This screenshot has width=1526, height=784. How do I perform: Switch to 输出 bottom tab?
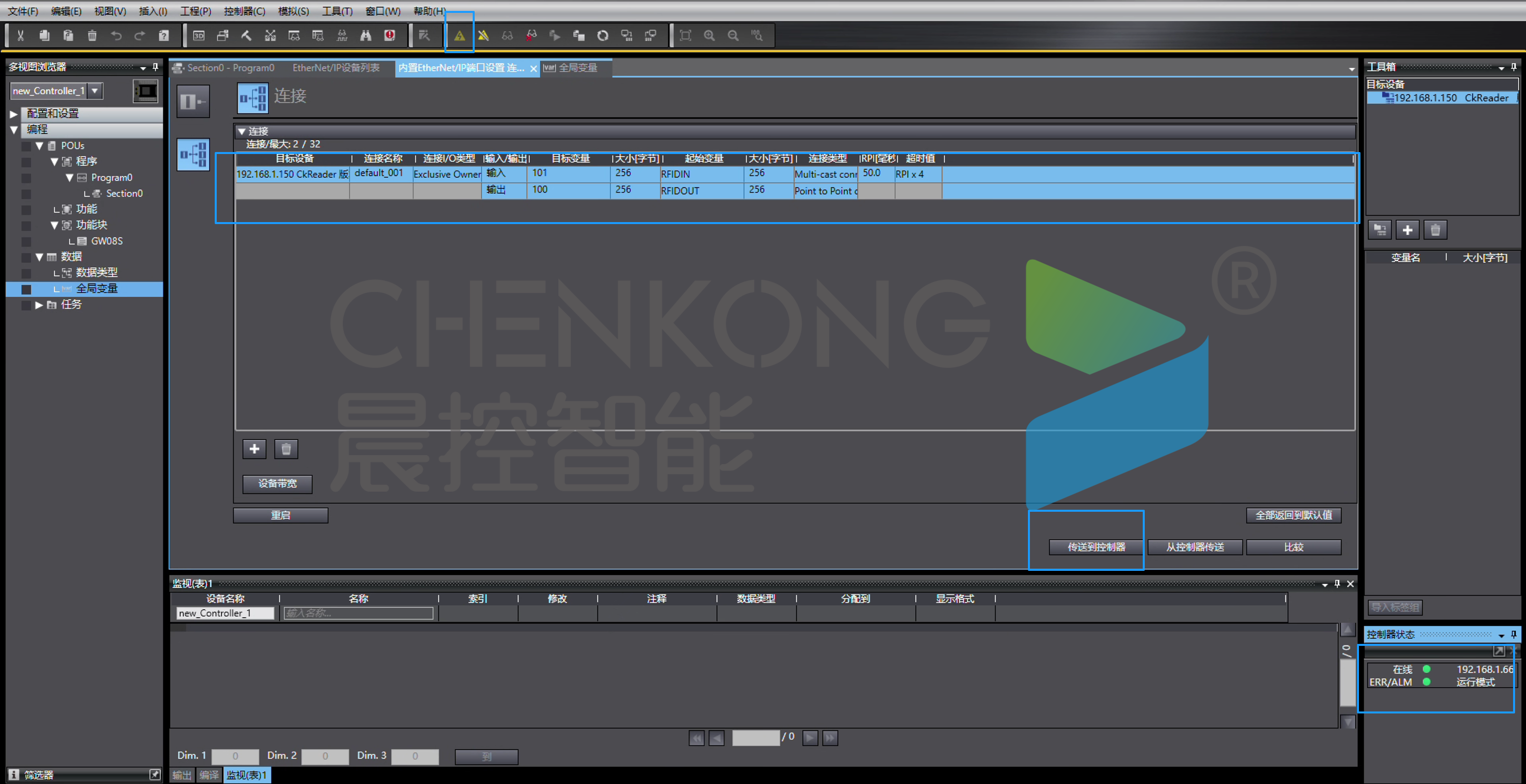coord(182,775)
